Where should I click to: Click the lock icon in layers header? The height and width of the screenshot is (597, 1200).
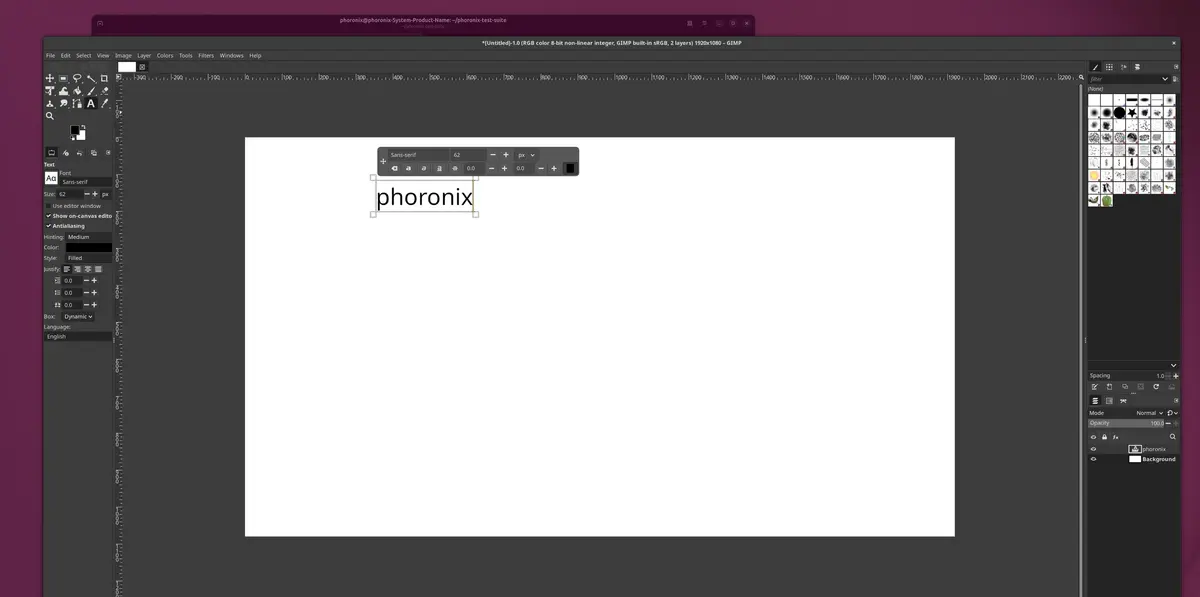tap(1104, 437)
